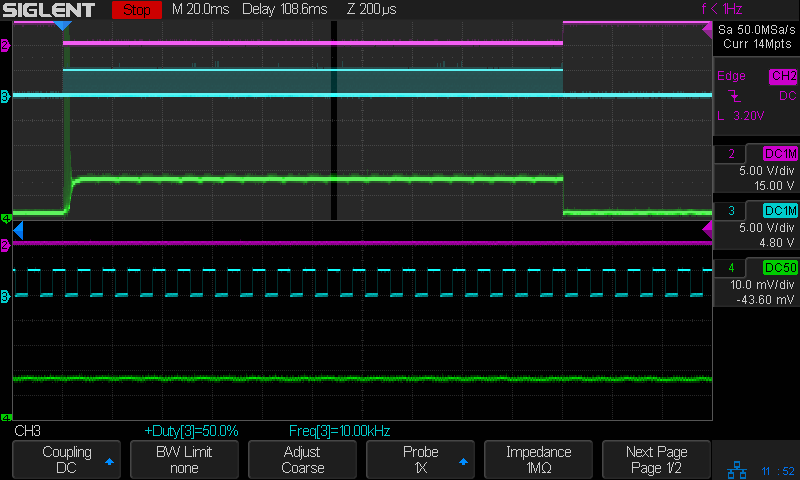Screen dimensions: 800x480
Task: Open the BW Limit none option
Action: 184,460
